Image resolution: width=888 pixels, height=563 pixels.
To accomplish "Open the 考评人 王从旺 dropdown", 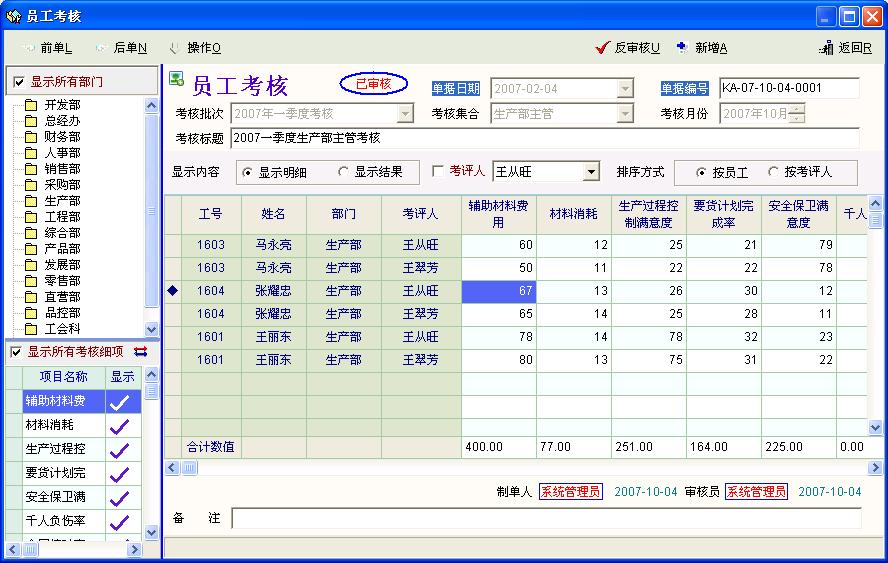I will 591,172.
